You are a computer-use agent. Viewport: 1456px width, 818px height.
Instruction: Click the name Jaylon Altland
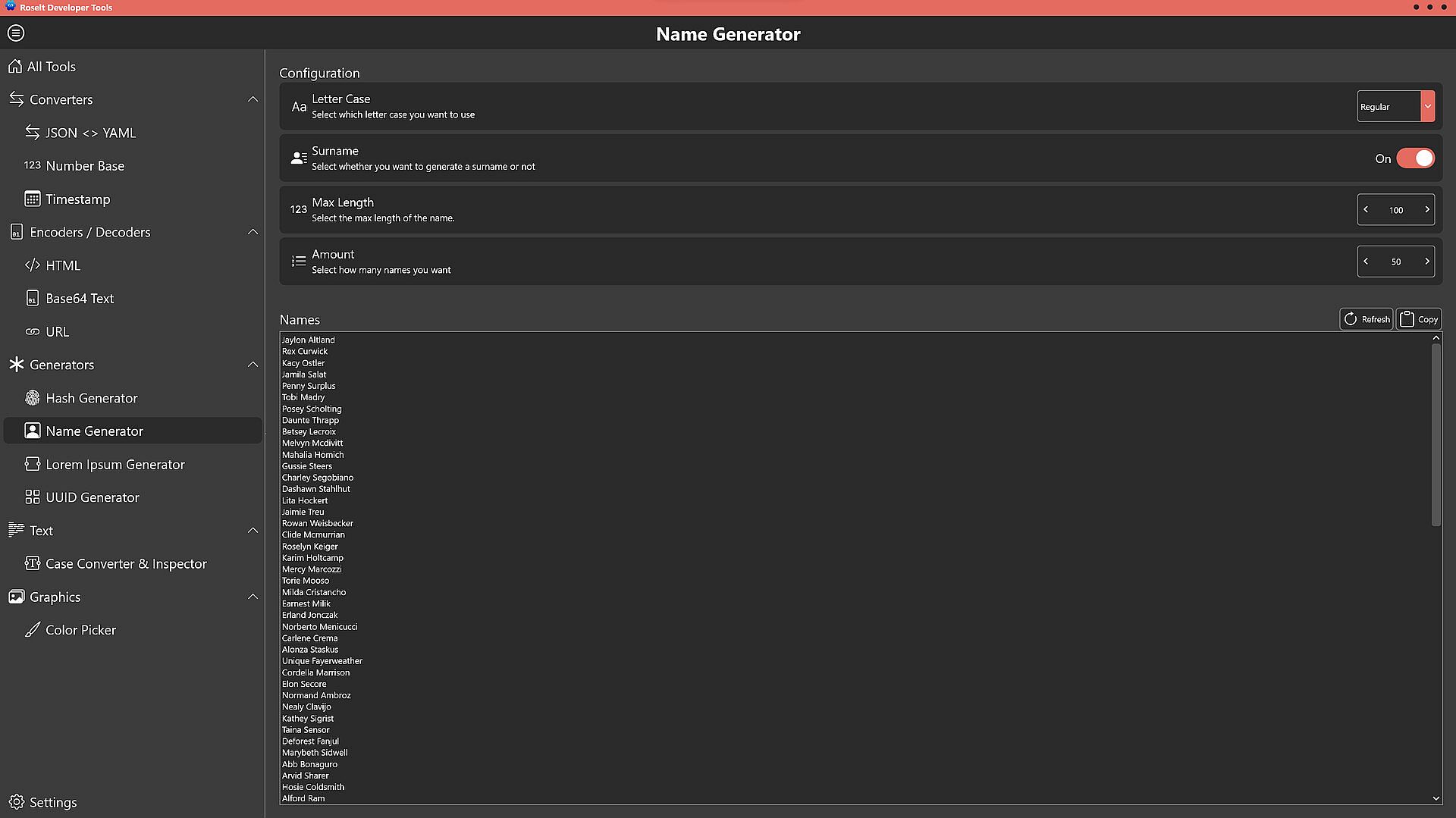pyautogui.click(x=308, y=340)
